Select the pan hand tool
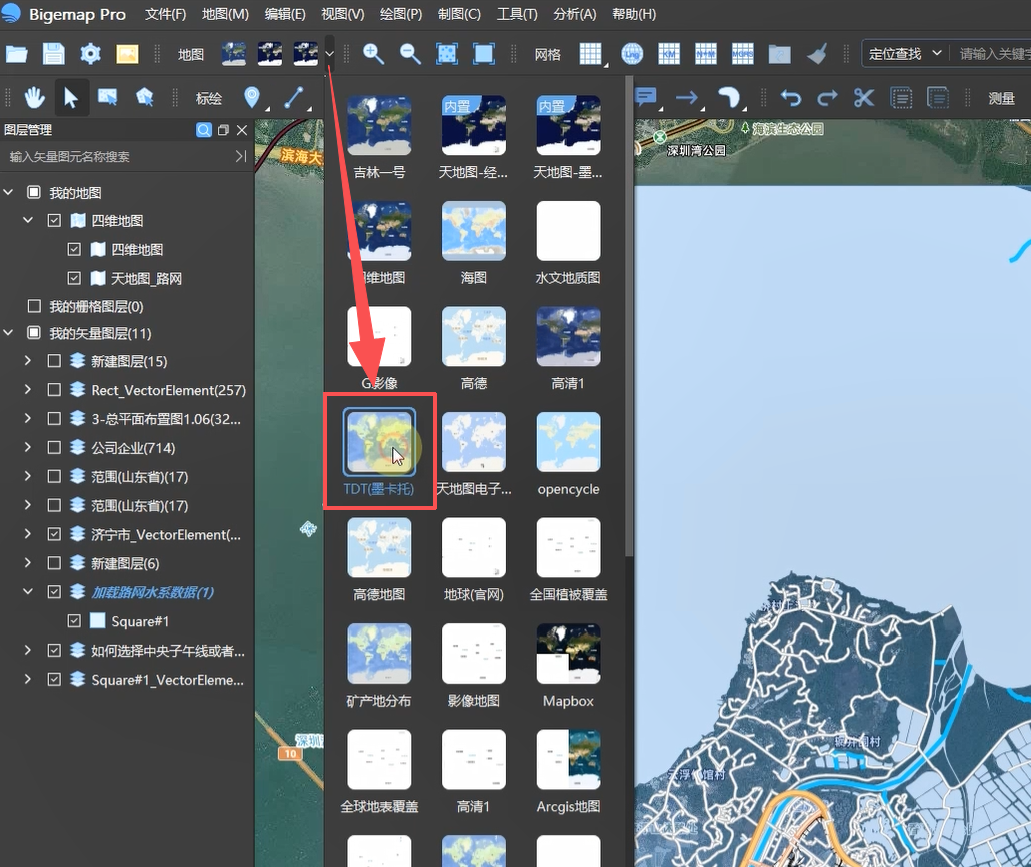The height and width of the screenshot is (867, 1031). [34, 98]
